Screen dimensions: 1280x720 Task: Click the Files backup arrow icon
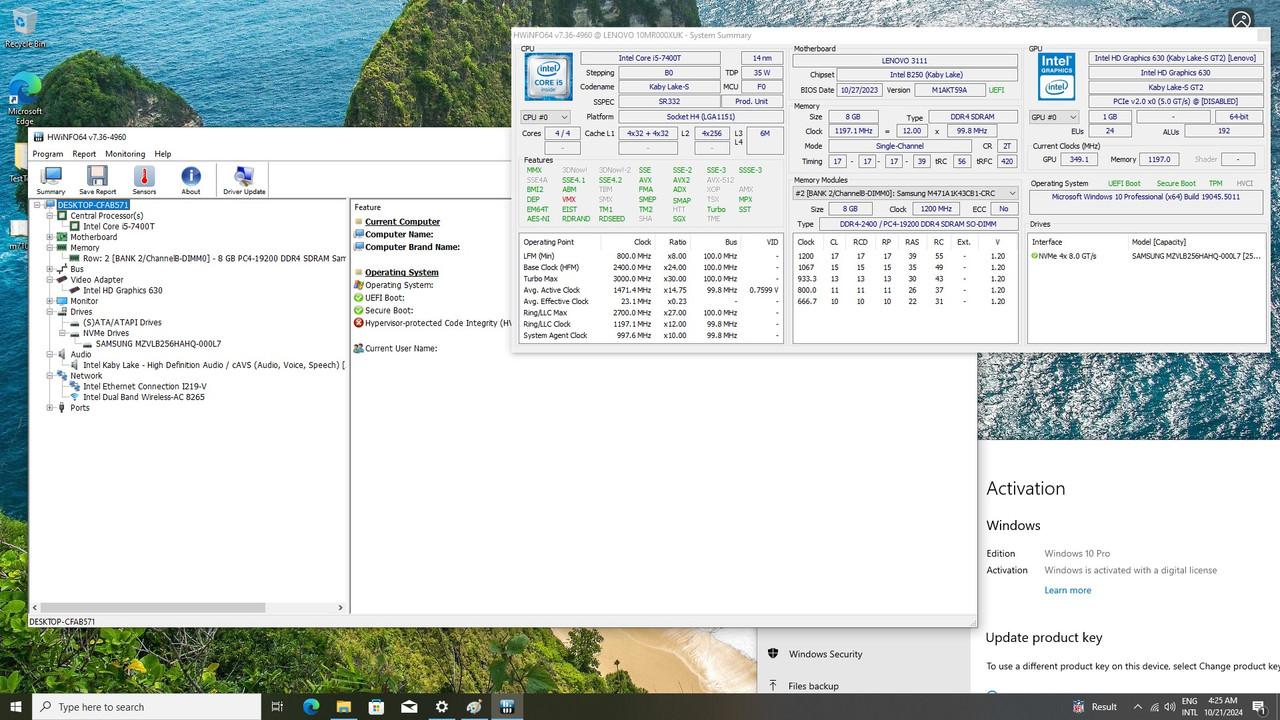tap(773, 686)
